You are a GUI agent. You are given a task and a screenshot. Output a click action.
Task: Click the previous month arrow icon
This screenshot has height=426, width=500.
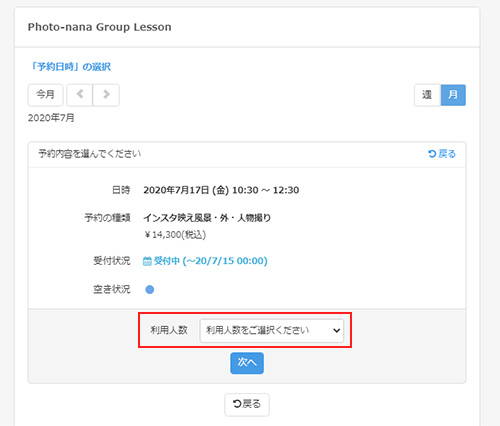click(x=80, y=95)
